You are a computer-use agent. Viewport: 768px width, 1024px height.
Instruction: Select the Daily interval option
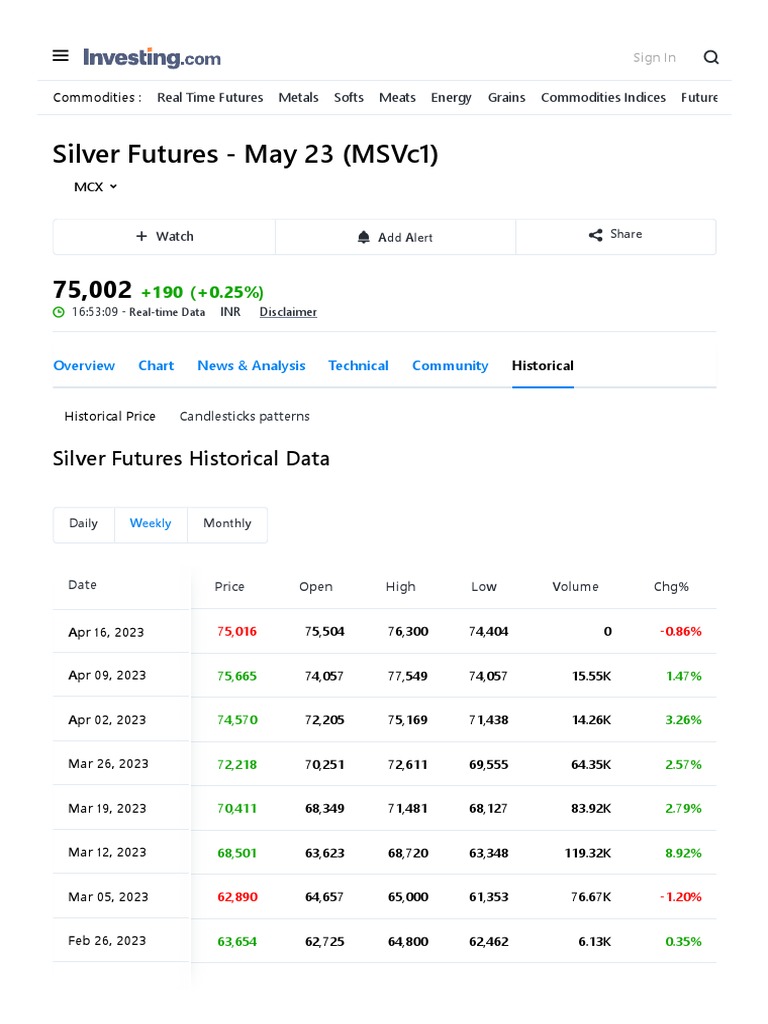(84, 524)
